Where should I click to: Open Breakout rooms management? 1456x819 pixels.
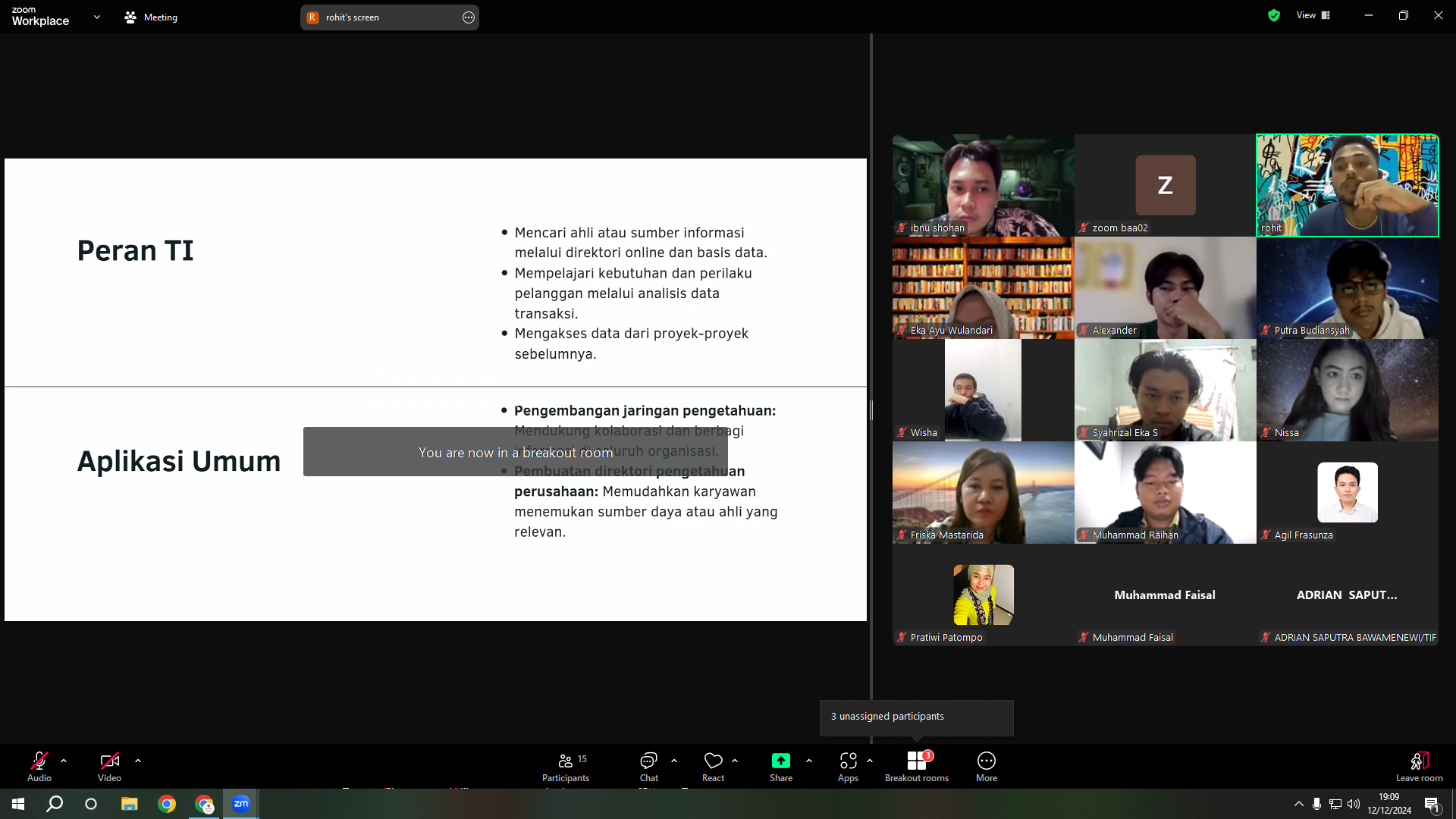[x=917, y=766]
